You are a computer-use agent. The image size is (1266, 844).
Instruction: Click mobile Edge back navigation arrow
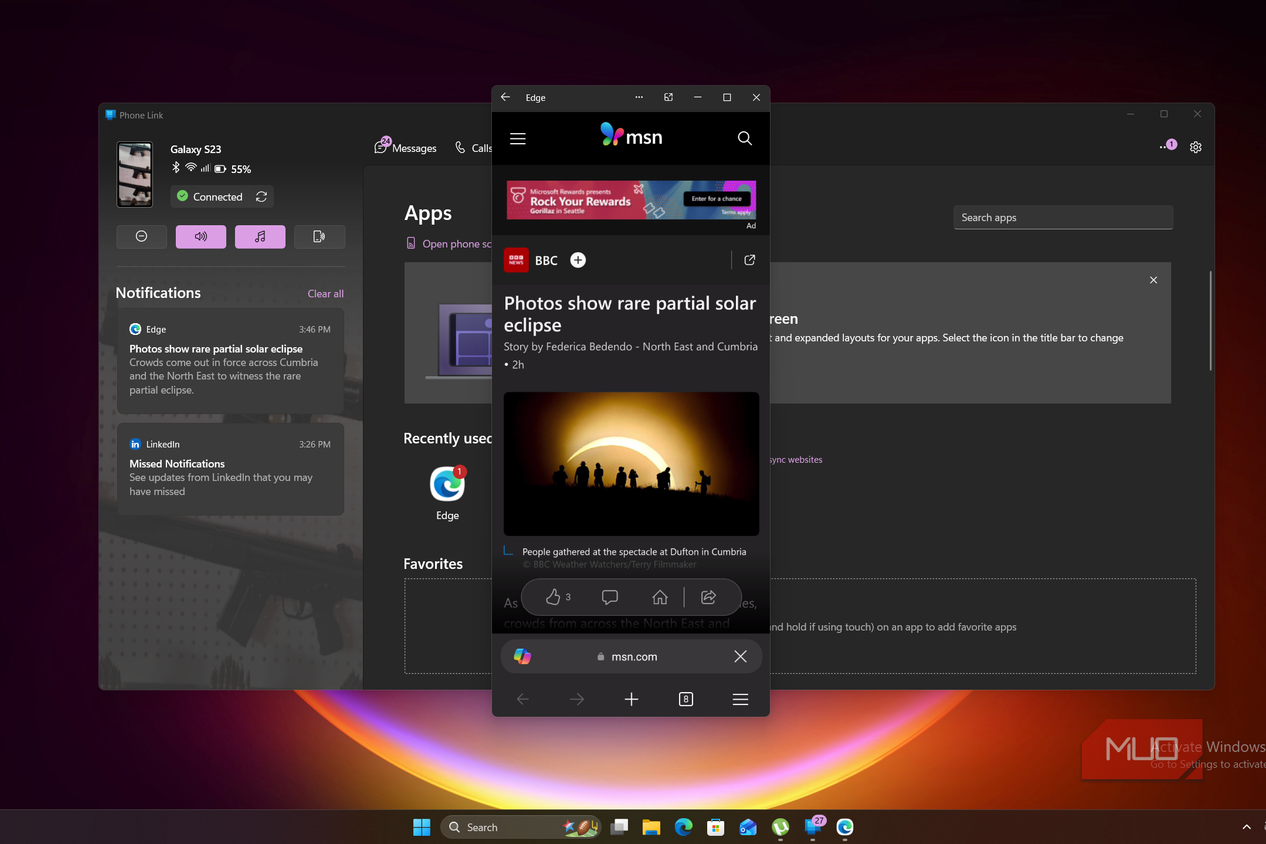[x=522, y=700]
